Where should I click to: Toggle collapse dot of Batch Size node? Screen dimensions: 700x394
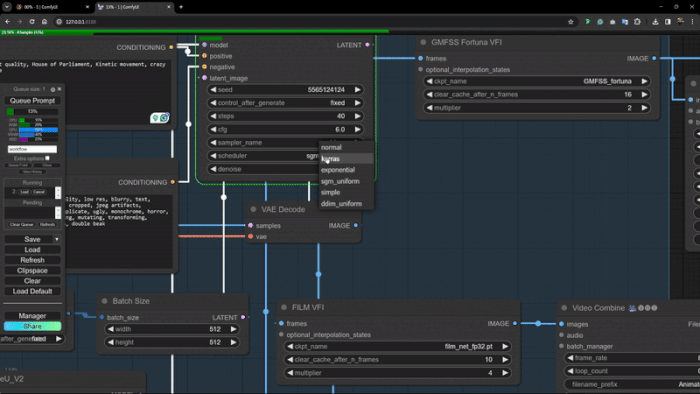coord(104,301)
